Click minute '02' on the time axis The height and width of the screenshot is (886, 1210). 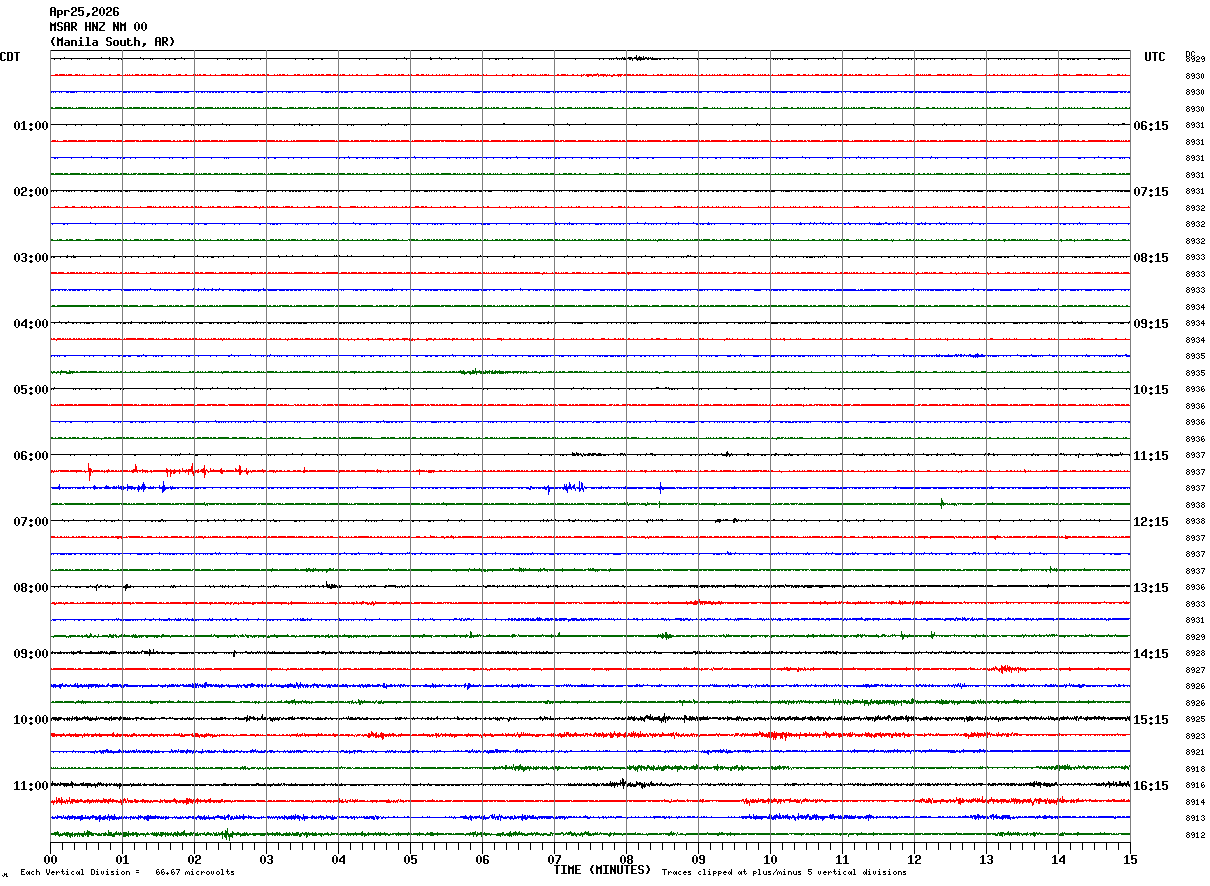click(x=194, y=859)
